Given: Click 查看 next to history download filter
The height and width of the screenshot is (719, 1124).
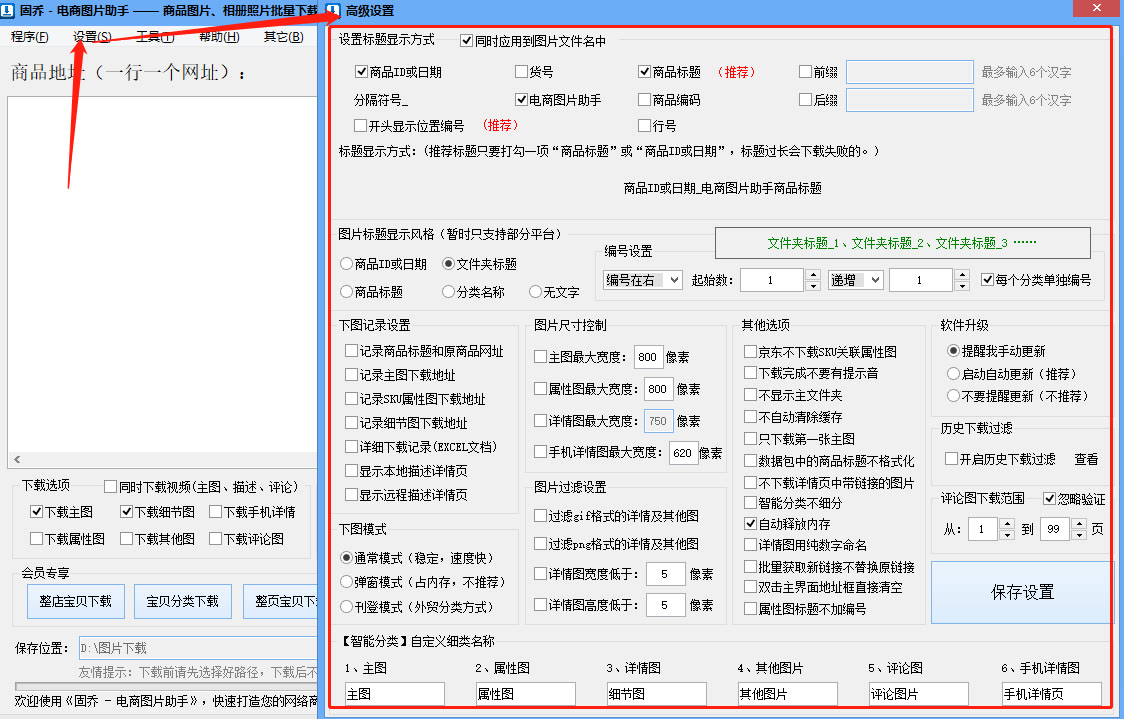Looking at the screenshot, I should coord(1086,459).
